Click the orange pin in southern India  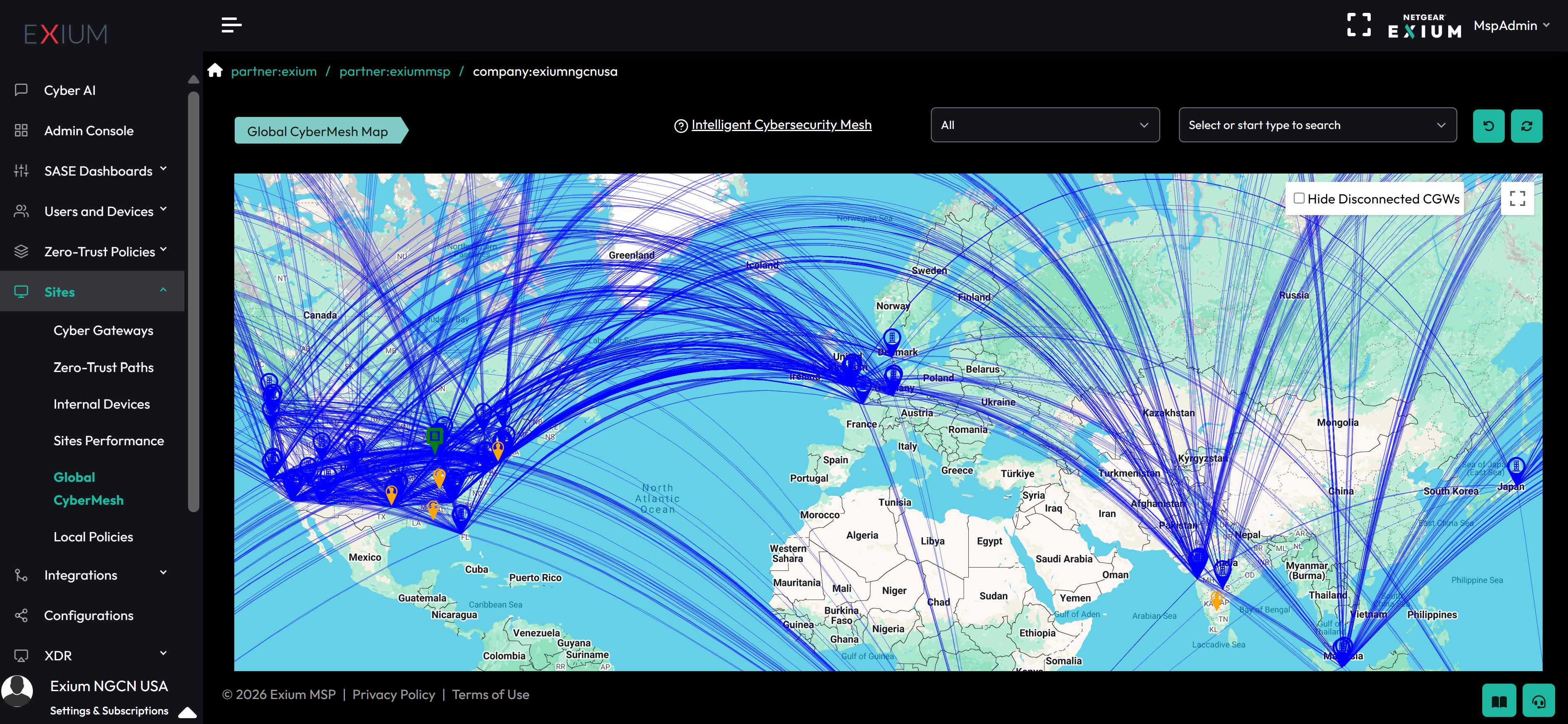pos(1216,600)
